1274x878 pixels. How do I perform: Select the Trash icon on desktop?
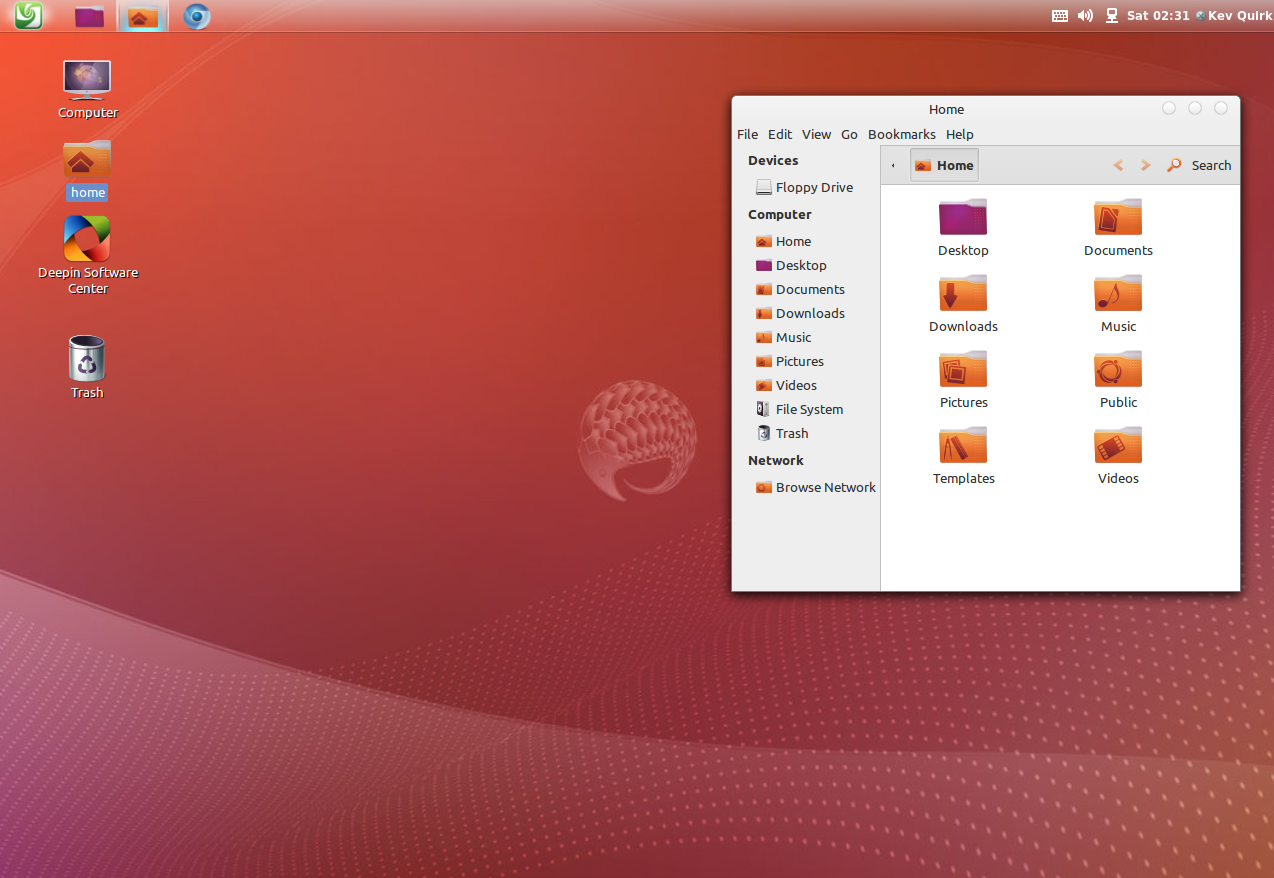click(87, 359)
